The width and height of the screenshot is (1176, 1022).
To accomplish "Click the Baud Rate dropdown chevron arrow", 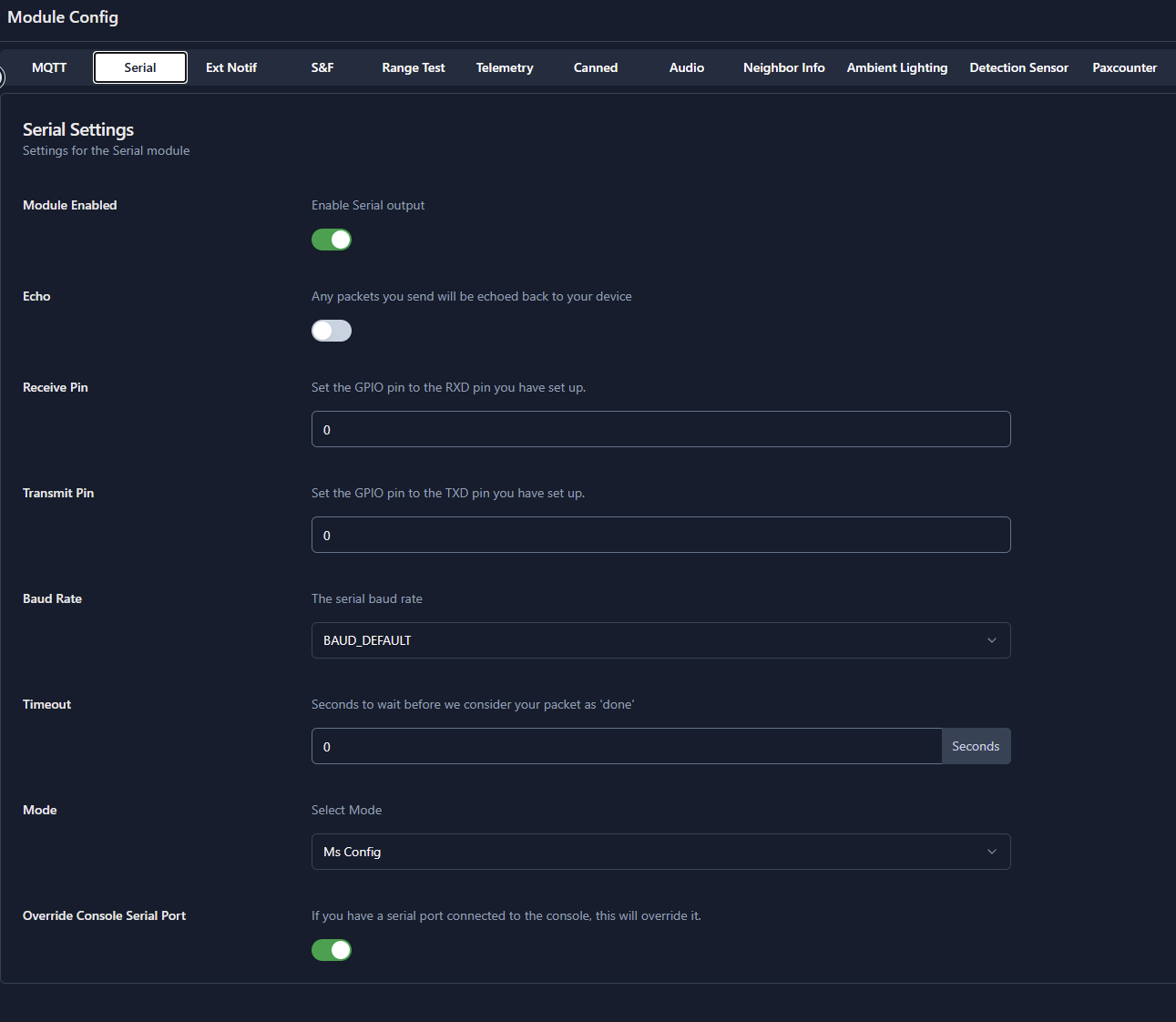I will pos(992,640).
